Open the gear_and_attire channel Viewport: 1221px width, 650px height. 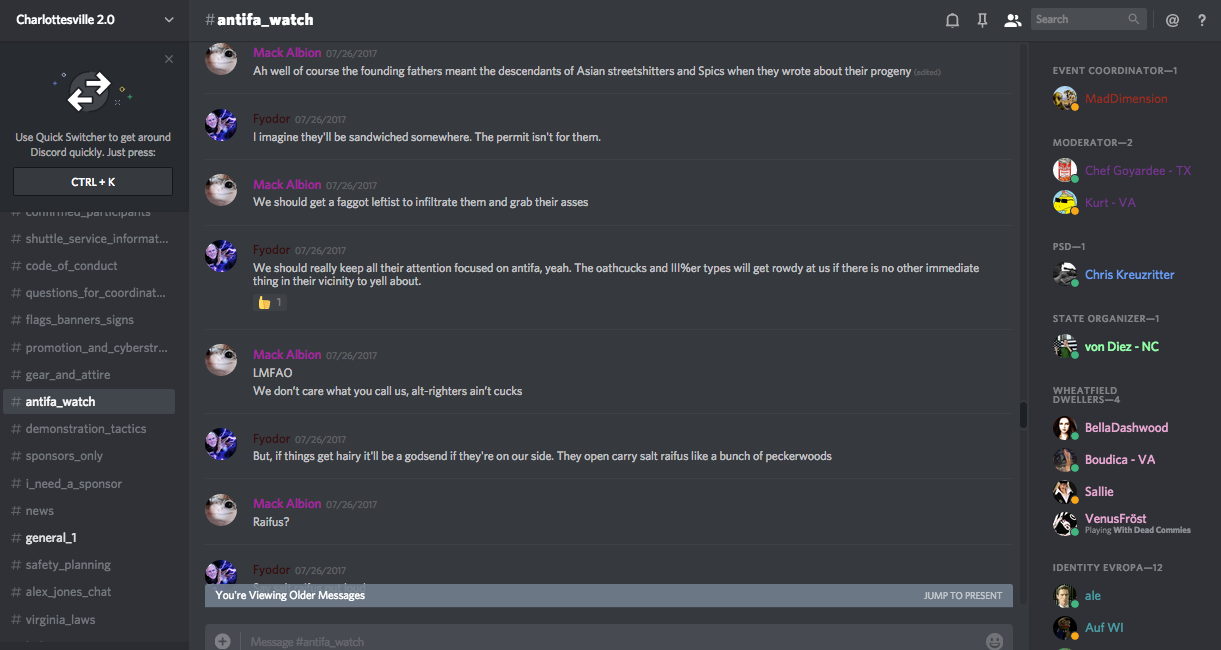68,375
